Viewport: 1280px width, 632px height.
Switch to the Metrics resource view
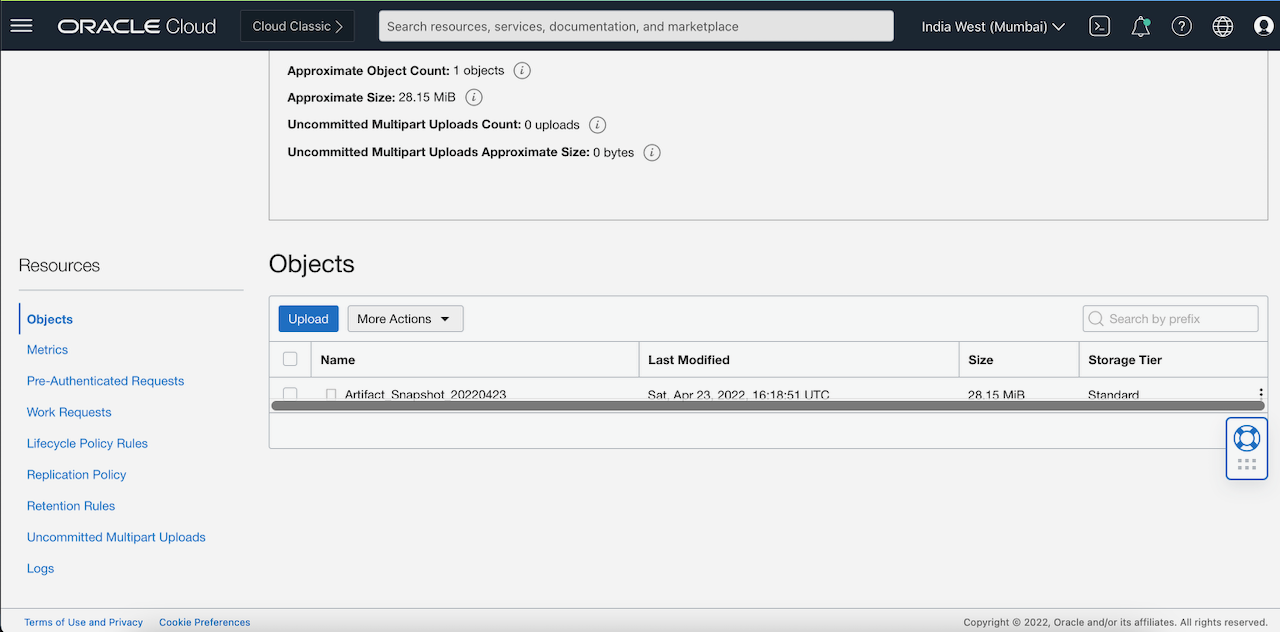[47, 350]
